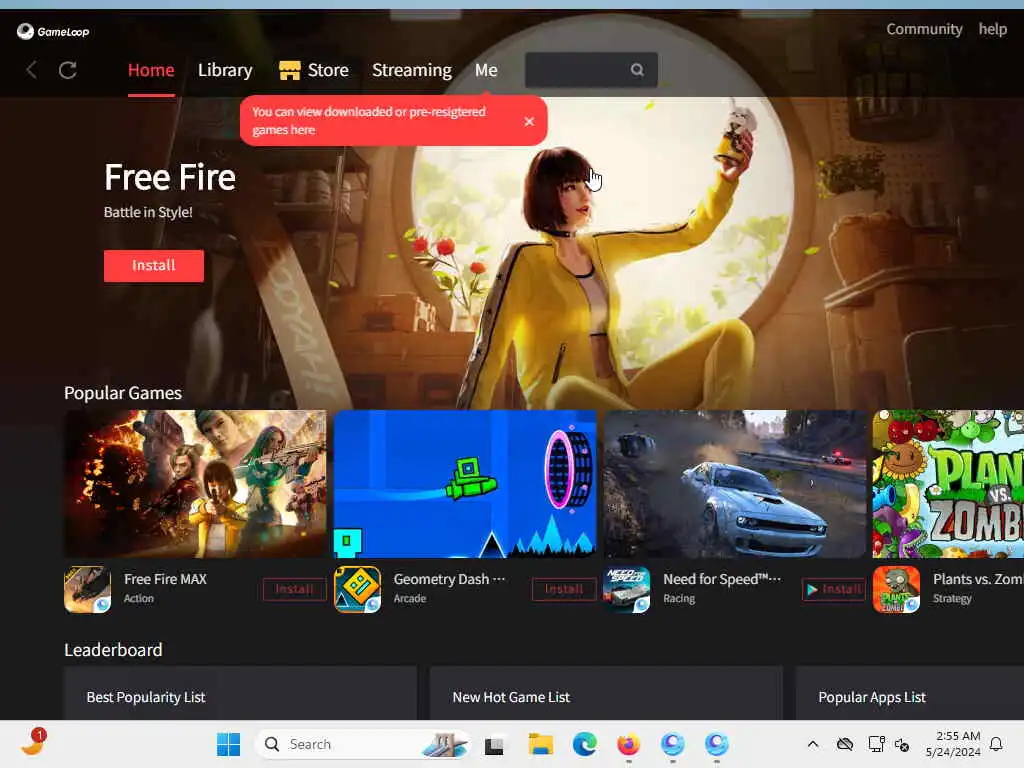Switch to the Home tab
Viewport: 1024px width, 768px height.
tap(151, 70)
